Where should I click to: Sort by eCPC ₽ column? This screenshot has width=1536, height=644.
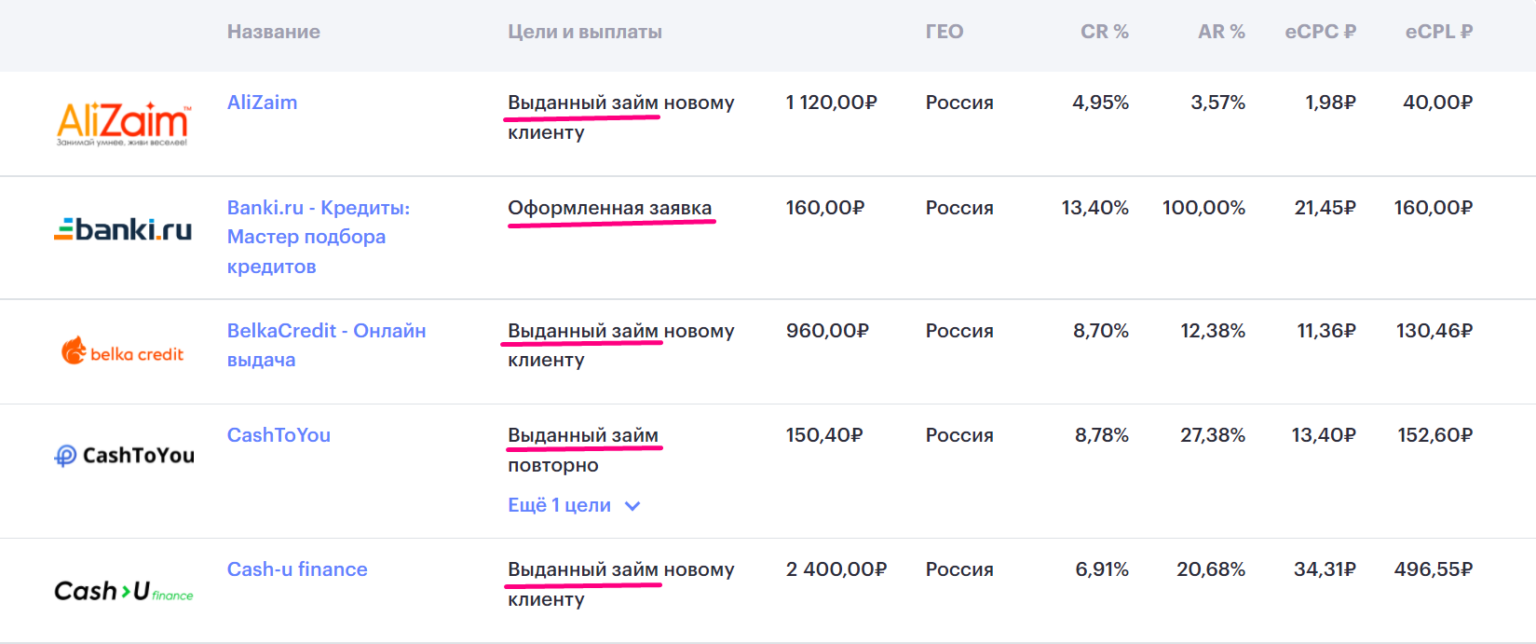pos(1320,32)
